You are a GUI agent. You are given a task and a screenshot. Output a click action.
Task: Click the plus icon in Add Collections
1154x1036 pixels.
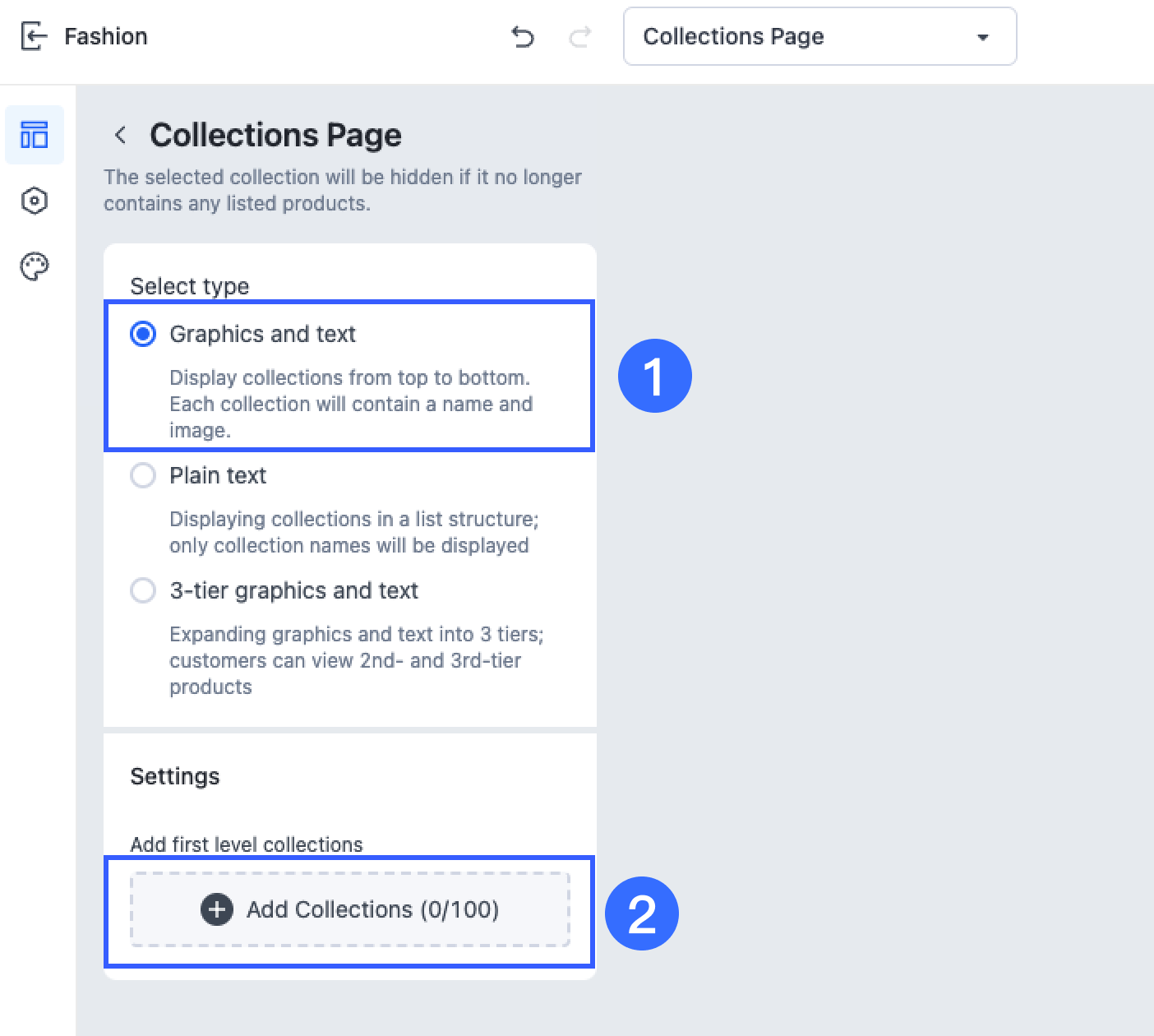click(x=217, y=909)
